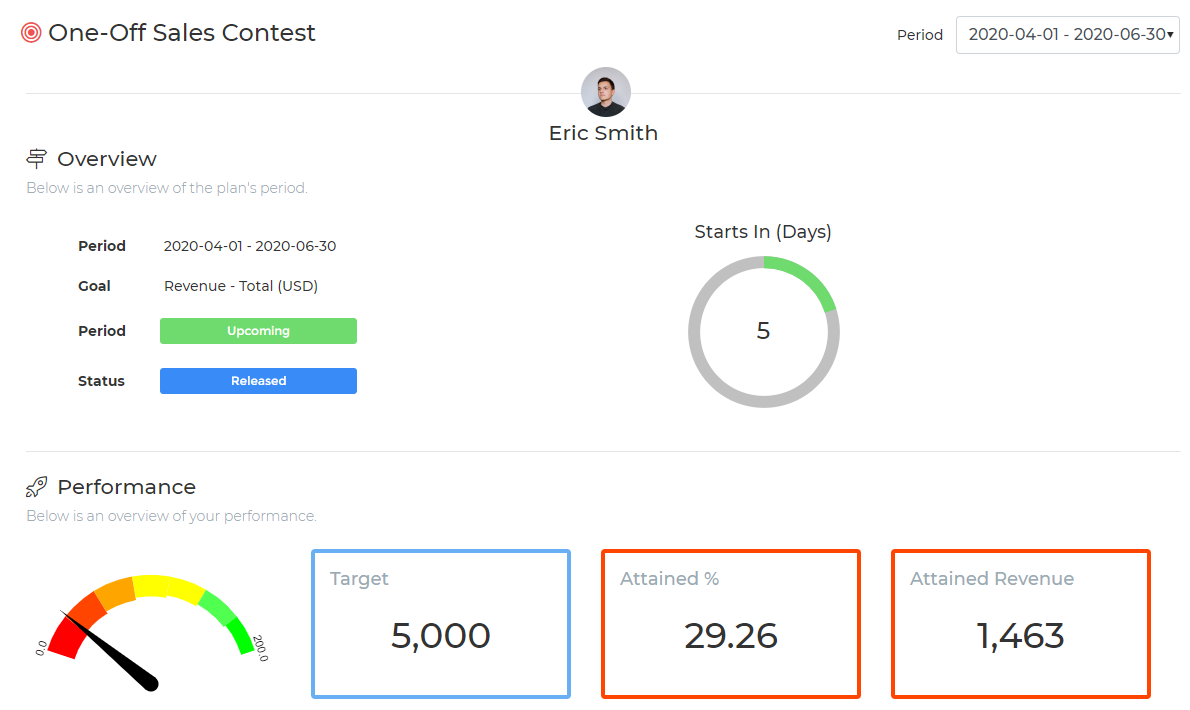This screenshot has height=710, width=1190.
Task: Open the Period date range dropdown
Action: coord(1067,34)
